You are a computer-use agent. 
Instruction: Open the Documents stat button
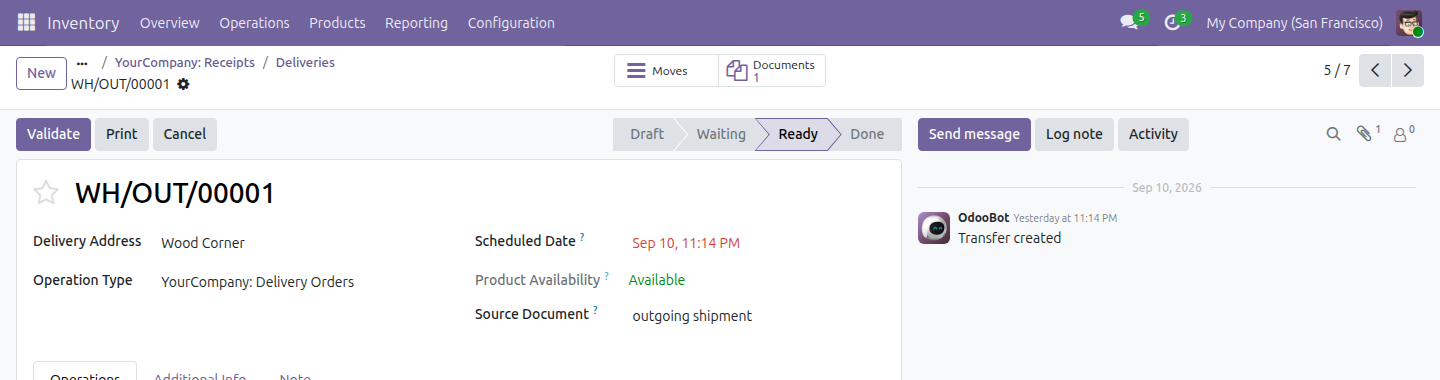(772, 71)
